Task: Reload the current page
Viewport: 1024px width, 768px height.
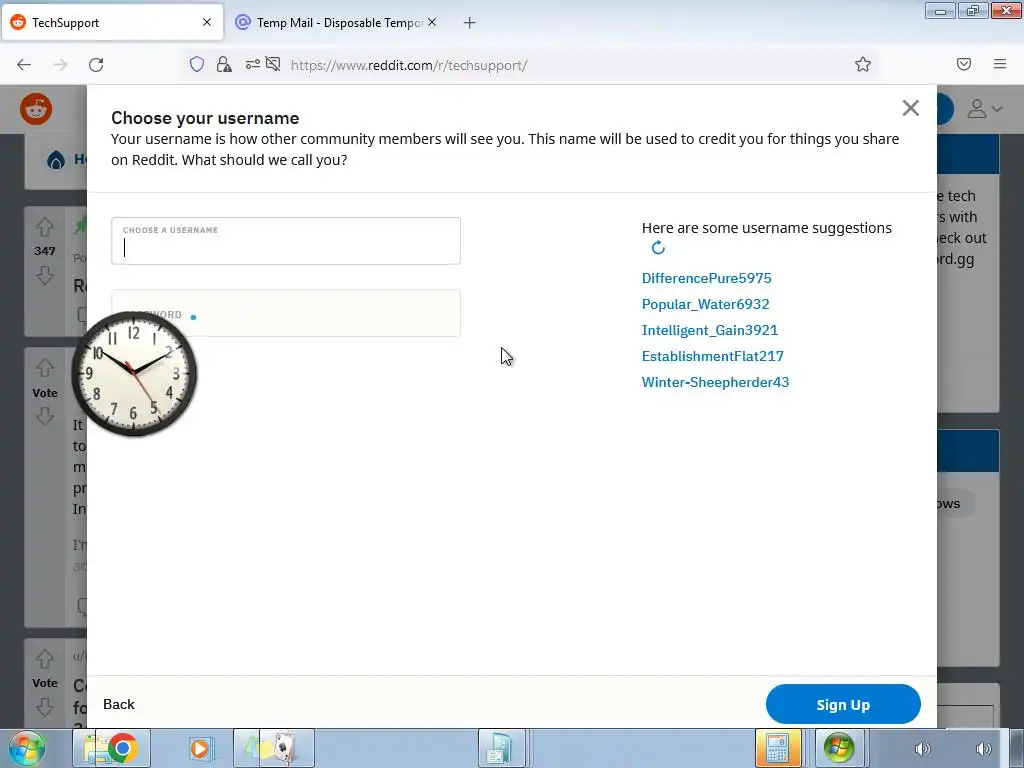Action: [96, 65]
